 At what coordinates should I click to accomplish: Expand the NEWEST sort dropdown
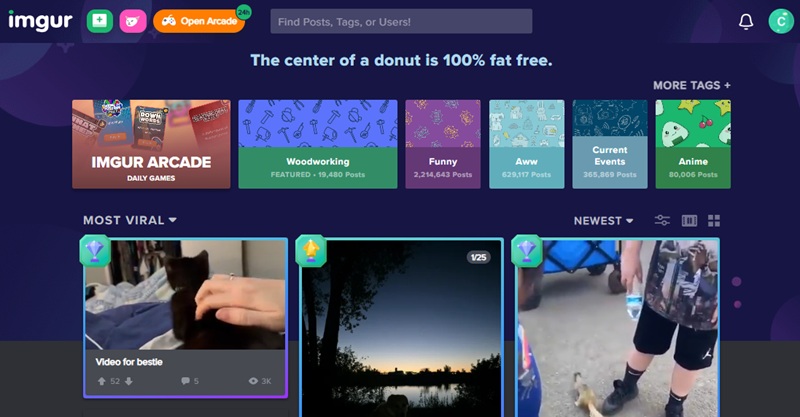(x=603, y=220)
